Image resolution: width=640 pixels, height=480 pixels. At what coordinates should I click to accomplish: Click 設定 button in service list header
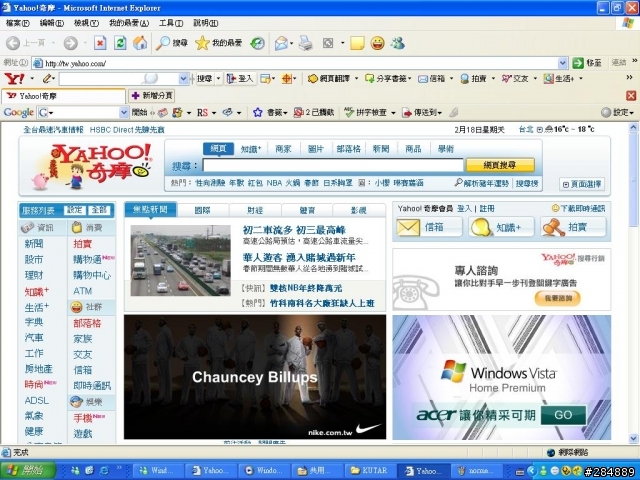(x=75, y=210)
